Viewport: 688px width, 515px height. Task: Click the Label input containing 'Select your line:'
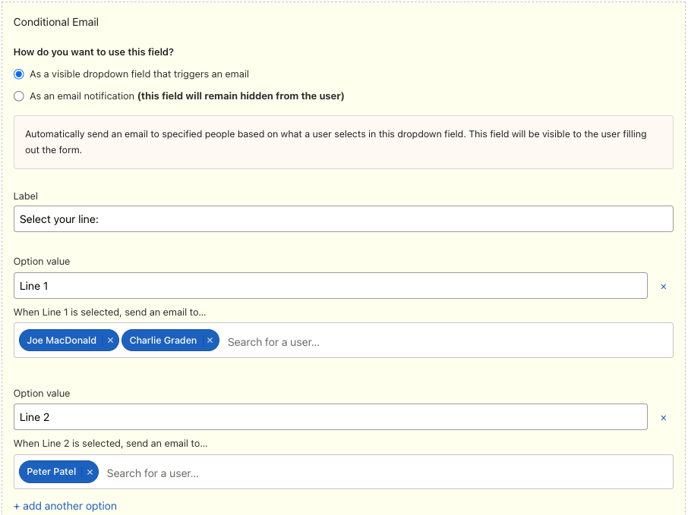click(x=344, y=219)
